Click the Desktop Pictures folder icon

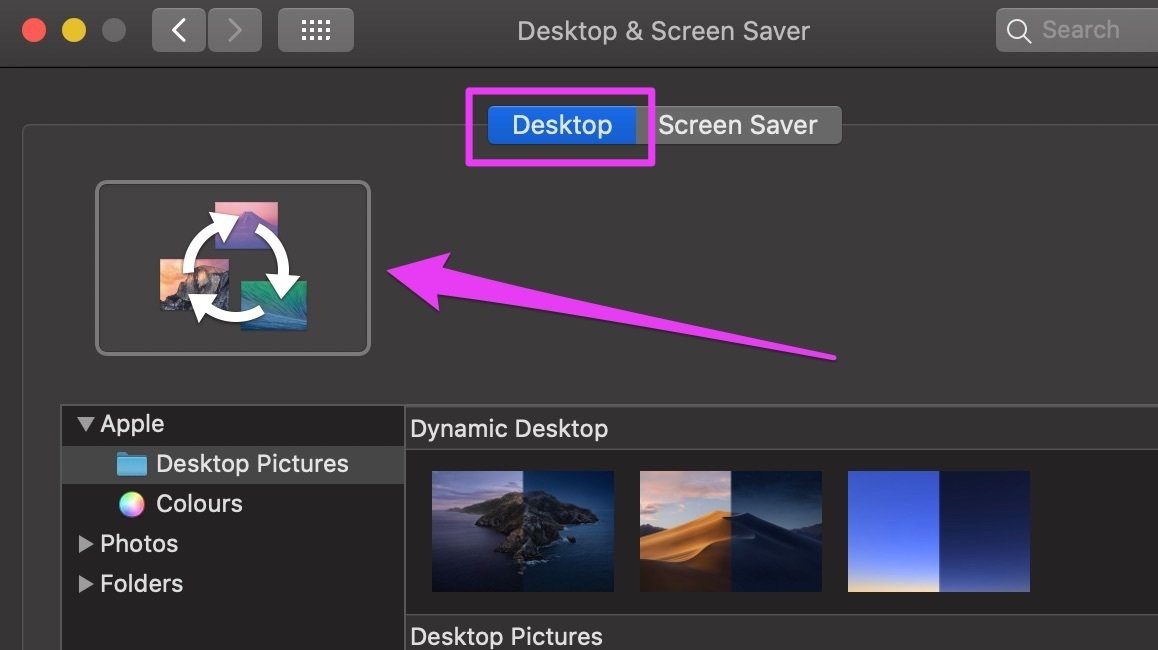tap(131, 464)
